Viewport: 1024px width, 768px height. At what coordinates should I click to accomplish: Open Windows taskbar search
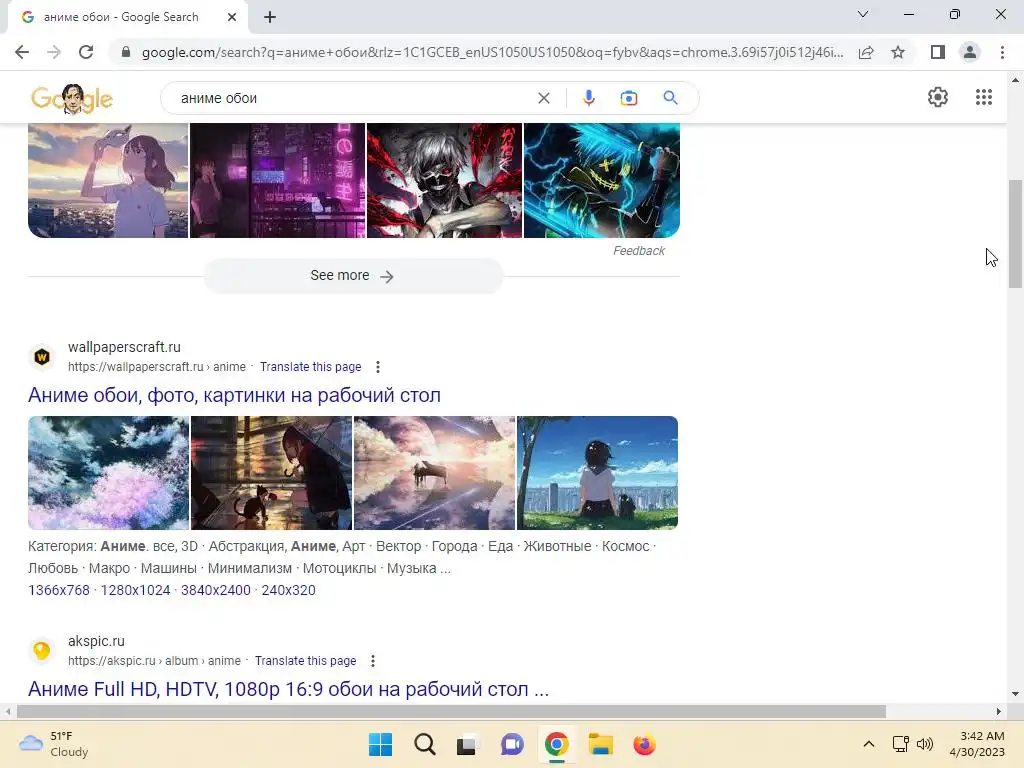pos(424,744)
